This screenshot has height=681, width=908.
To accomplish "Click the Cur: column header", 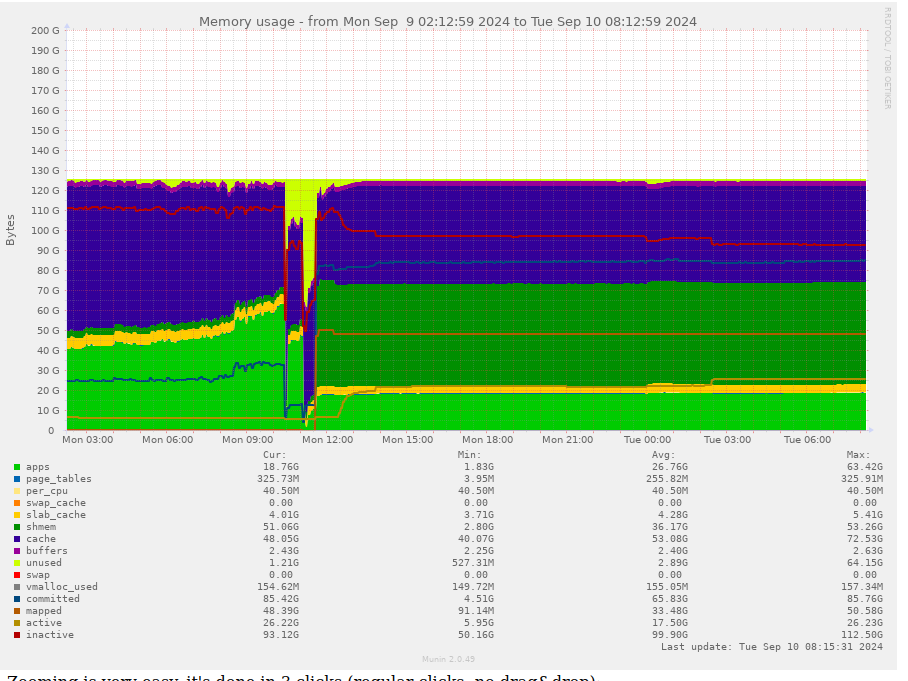I will 274,455.
